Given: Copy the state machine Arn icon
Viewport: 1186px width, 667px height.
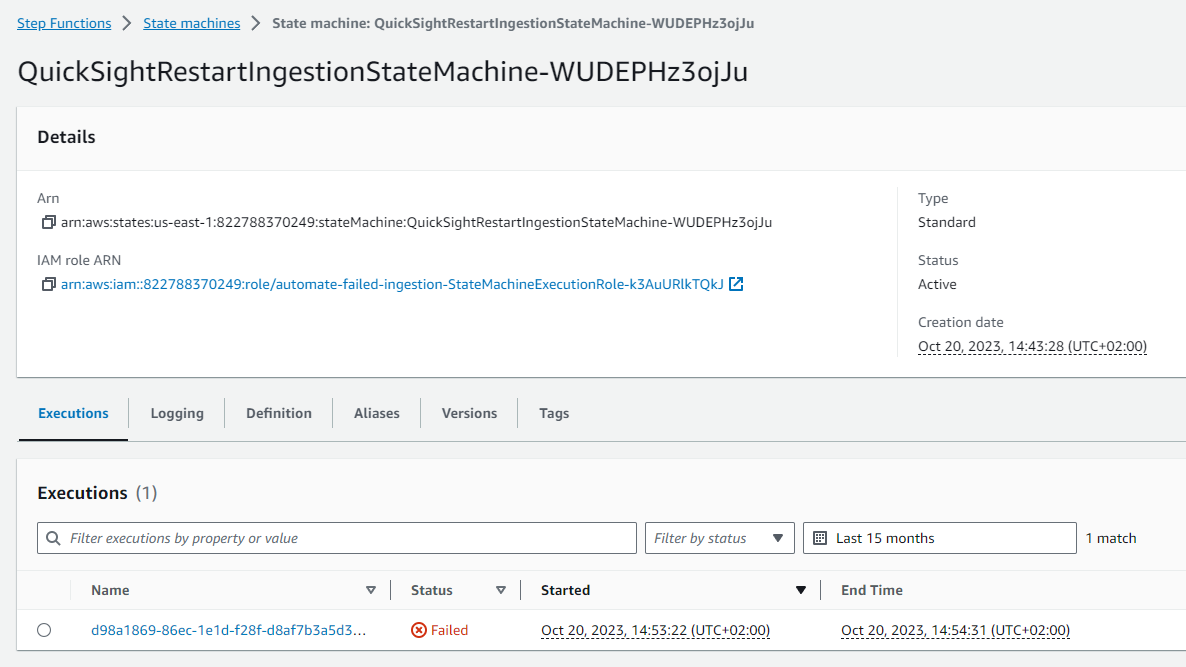Looking at the screenshot, I should click(48, 222).
